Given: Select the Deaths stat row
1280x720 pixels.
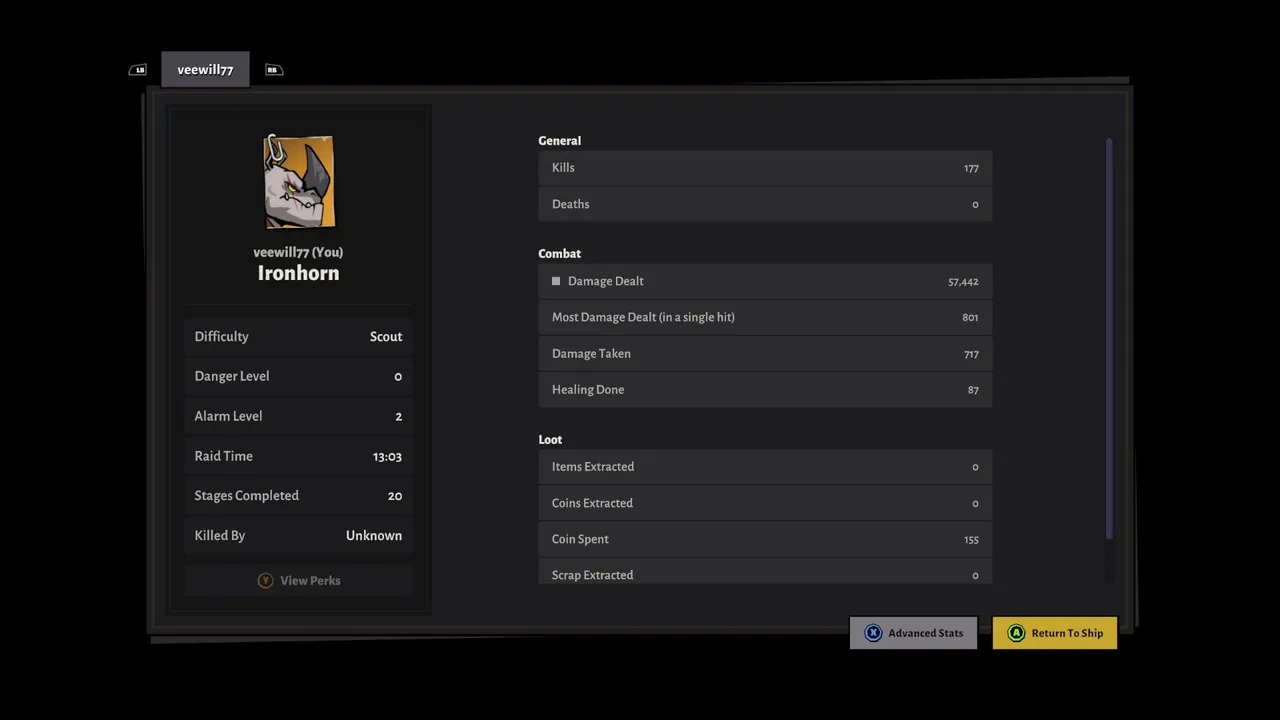Looking at the screenshot, I should click(x=765, y=204).
